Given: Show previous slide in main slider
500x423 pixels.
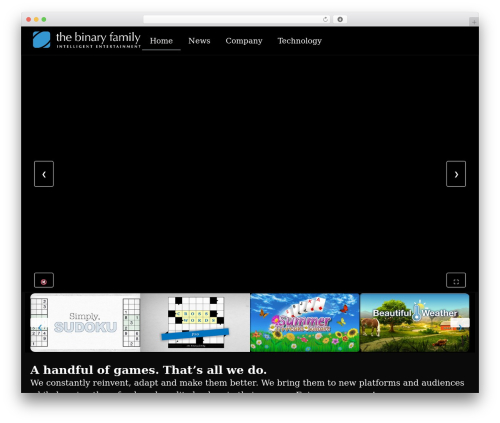Looking at the screenshot, I should (x=44, y=174).
